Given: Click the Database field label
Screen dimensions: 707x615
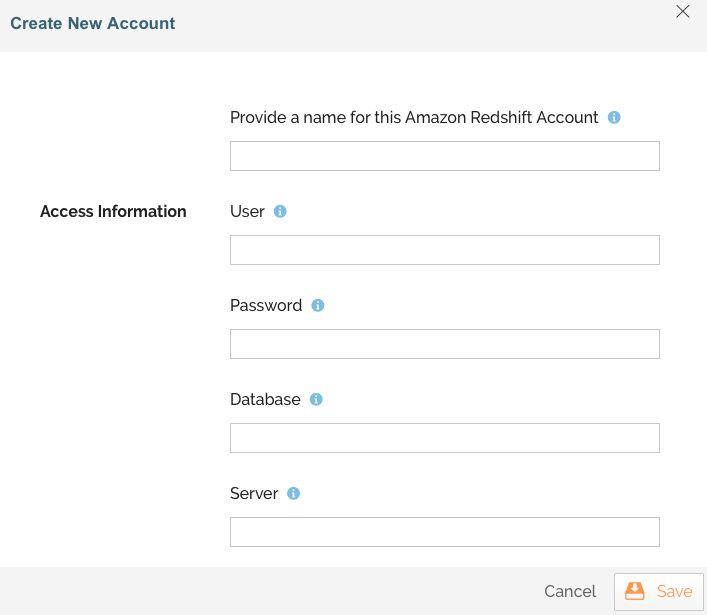Looking at the screenshot, I should [265, 399].
